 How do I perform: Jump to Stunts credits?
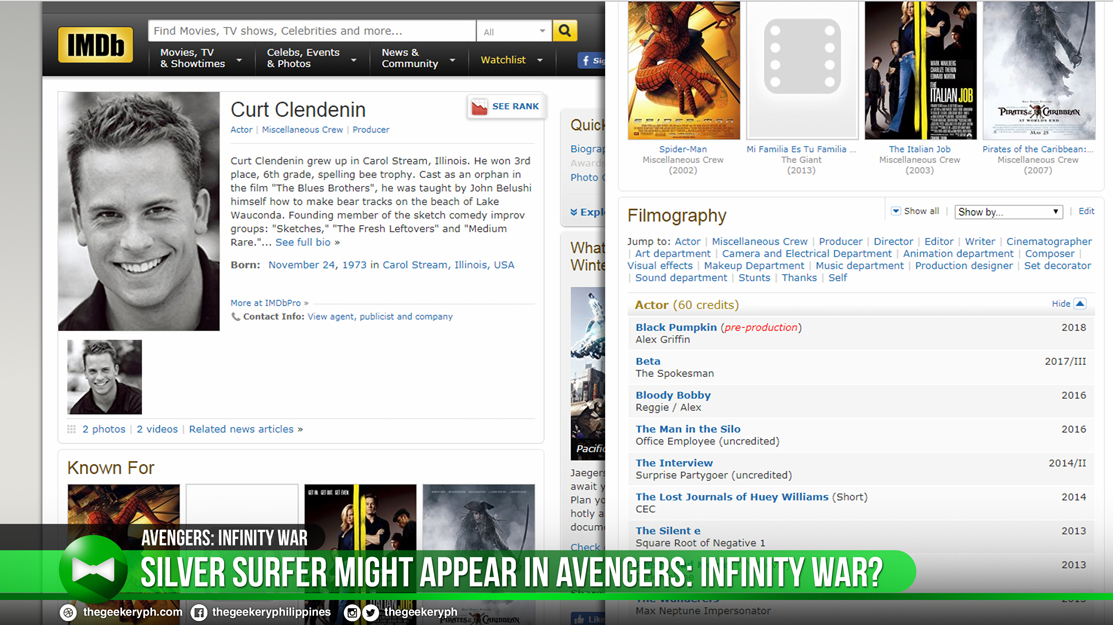(754, 278)
